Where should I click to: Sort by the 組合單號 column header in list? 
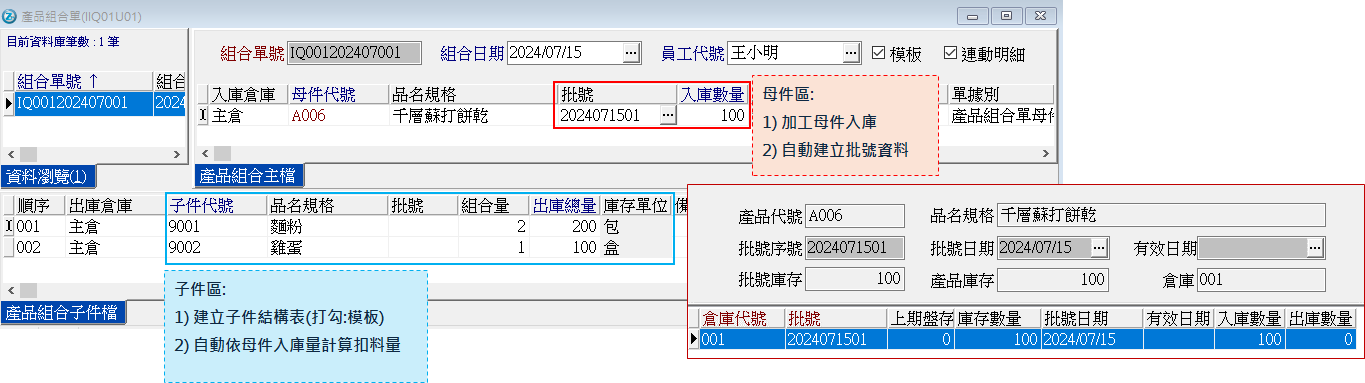pos(83,82)
